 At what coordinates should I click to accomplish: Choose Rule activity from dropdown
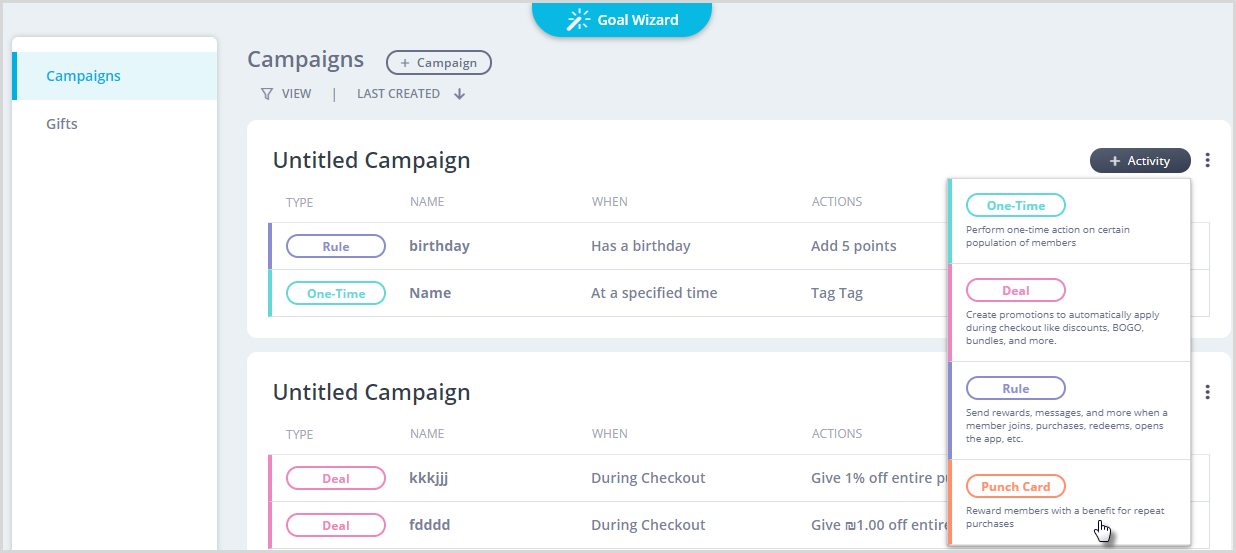tap(1069, 410)
